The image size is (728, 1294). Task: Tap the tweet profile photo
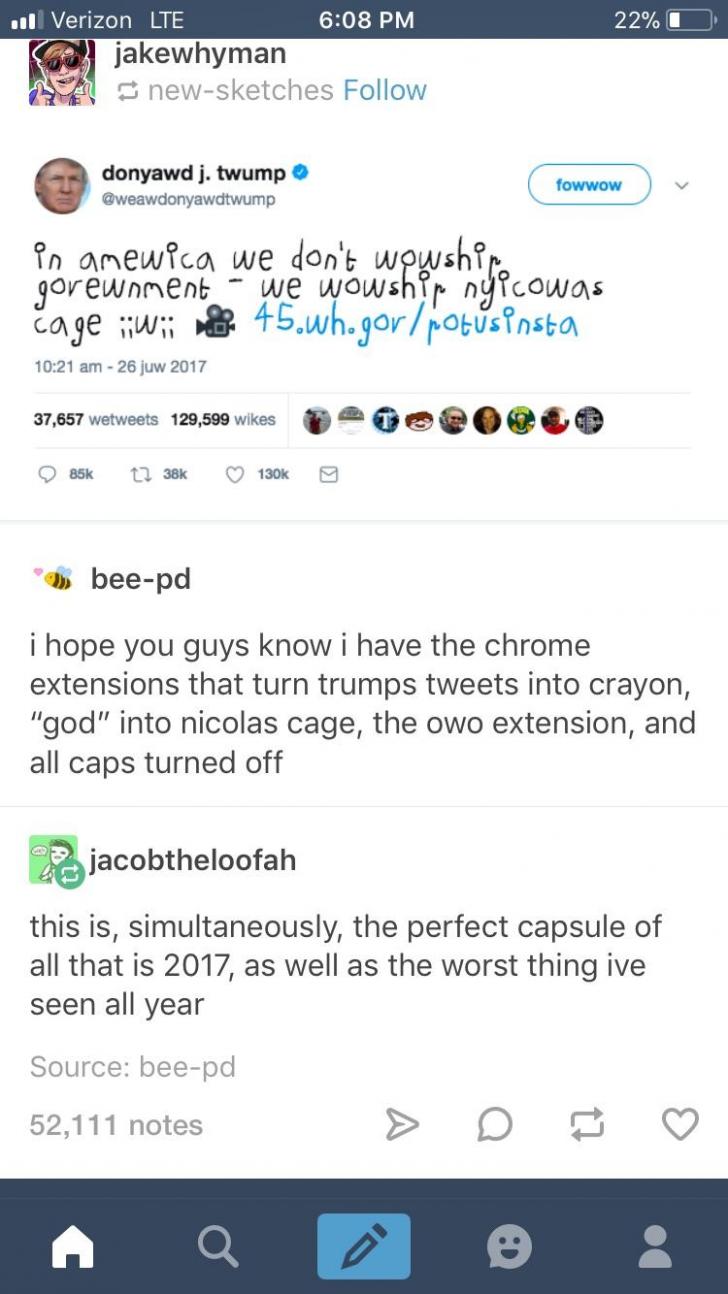click(x=62, y=187)
